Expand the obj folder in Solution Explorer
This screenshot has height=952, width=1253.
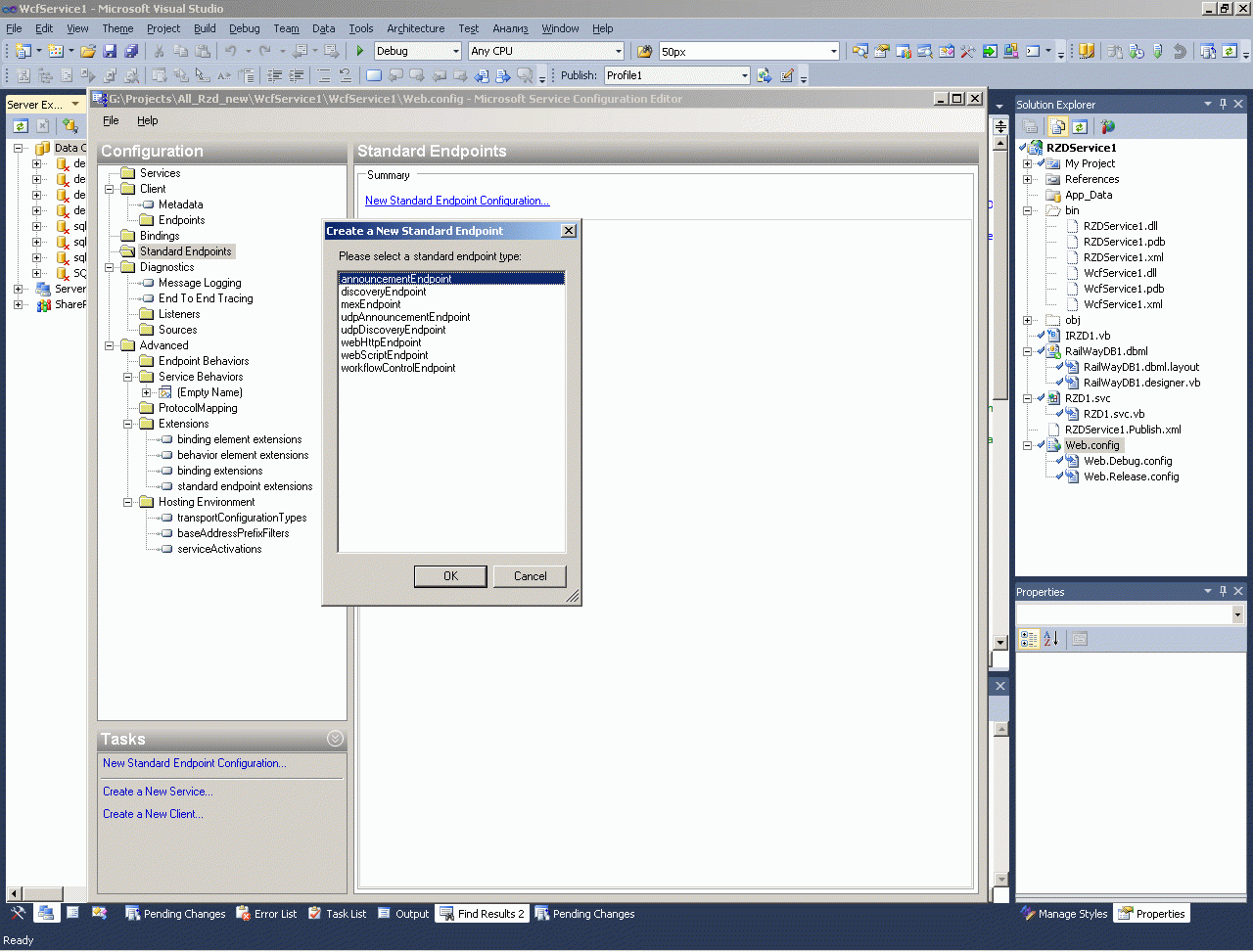point(1027,320)
